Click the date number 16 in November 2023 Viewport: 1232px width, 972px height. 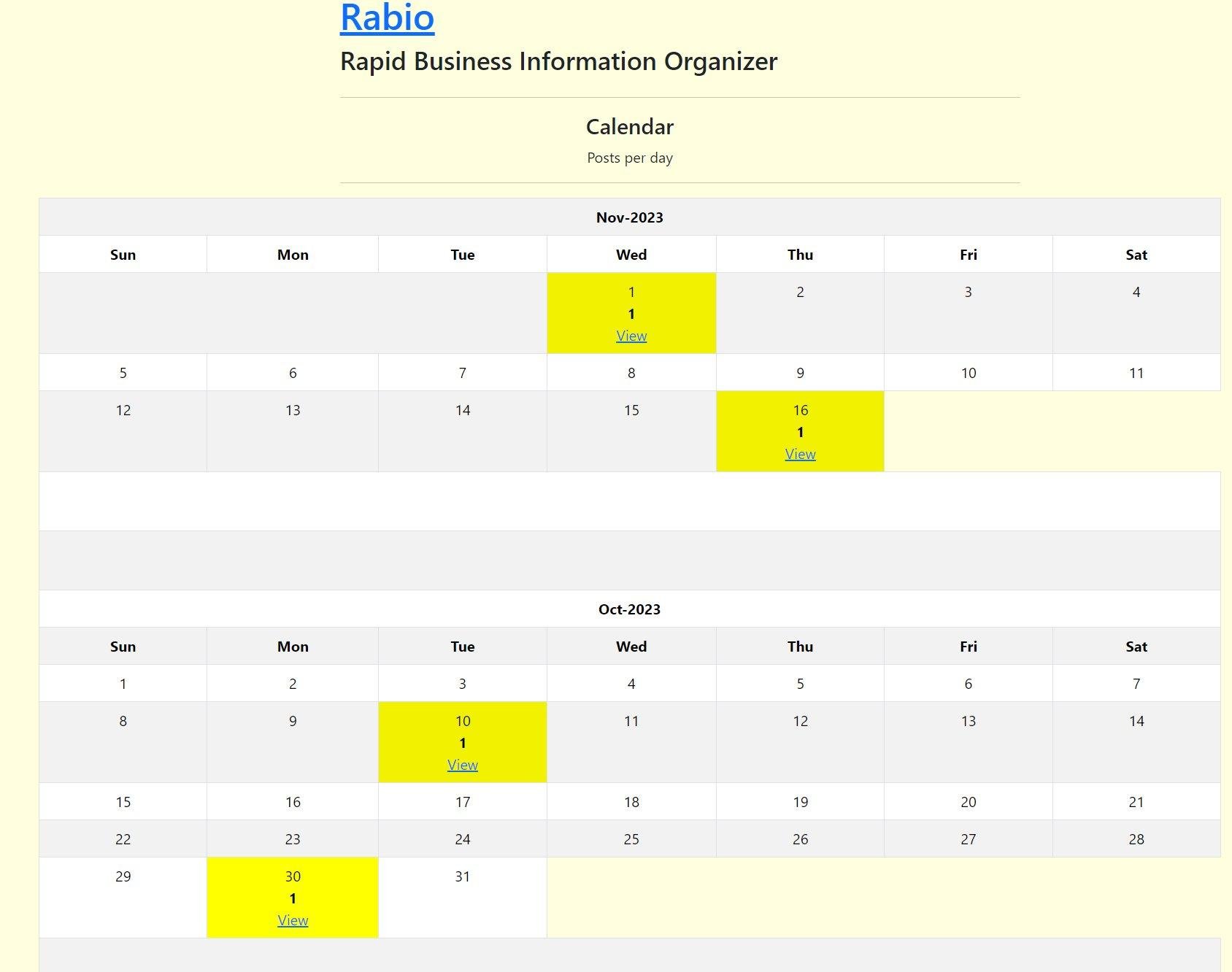[800, 410]
